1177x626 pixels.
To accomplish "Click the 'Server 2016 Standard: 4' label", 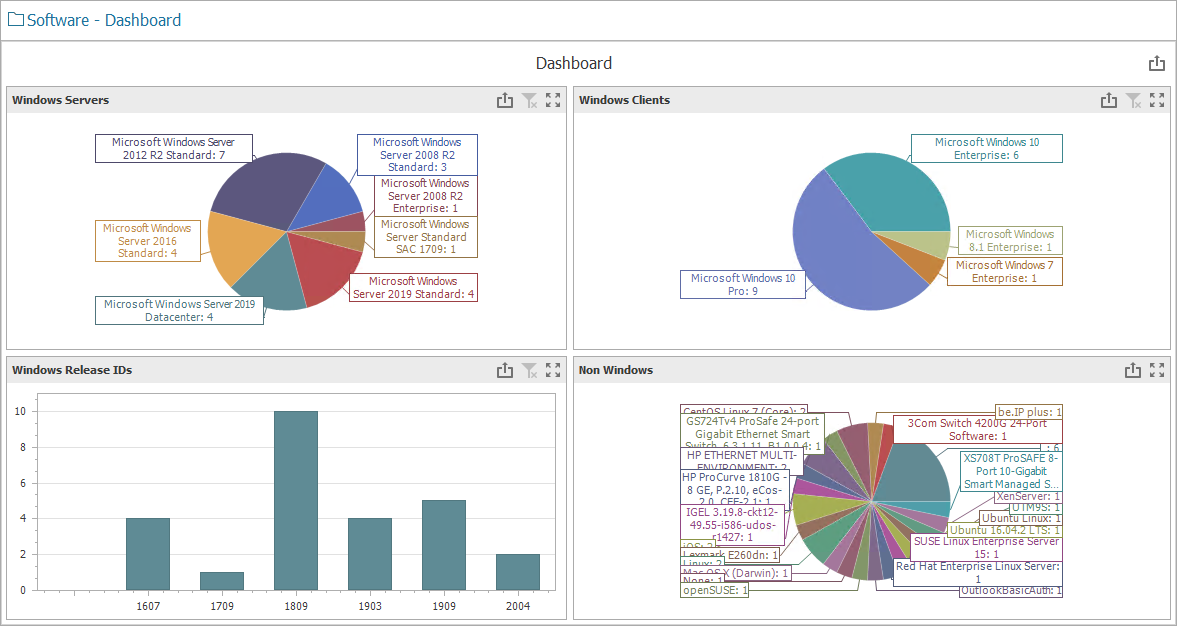I will (147, 241).
